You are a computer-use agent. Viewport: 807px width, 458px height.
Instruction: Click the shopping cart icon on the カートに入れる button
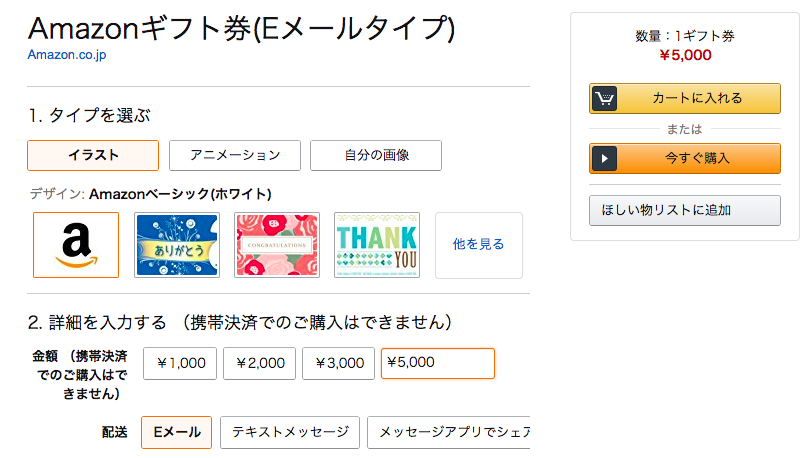pyautogui.click(x=604, y=98)
